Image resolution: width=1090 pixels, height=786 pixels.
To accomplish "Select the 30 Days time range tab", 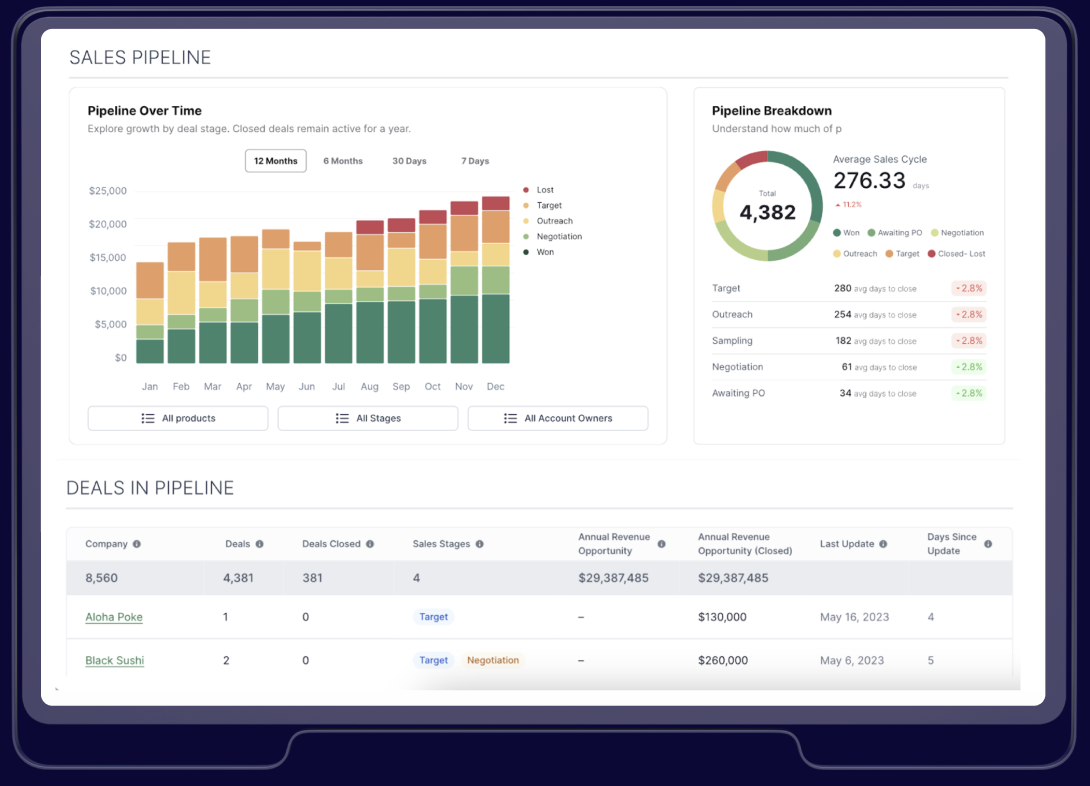I will [409, 161].
